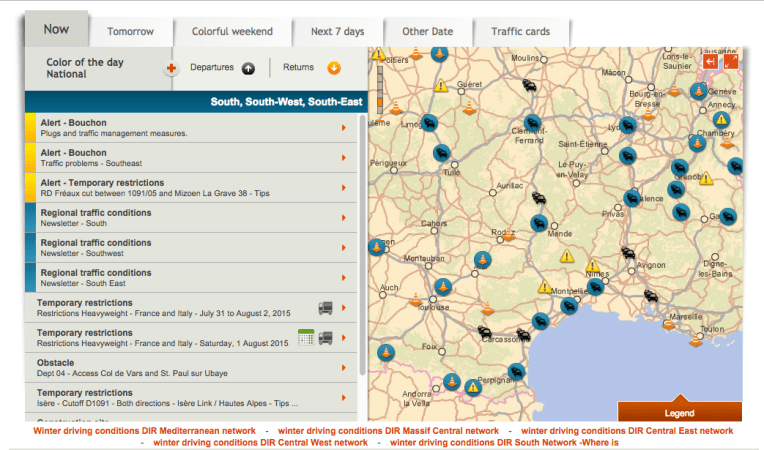Click plus icon beside Color of the day
The height and width of the screenshot is (450, 764).
171,68
